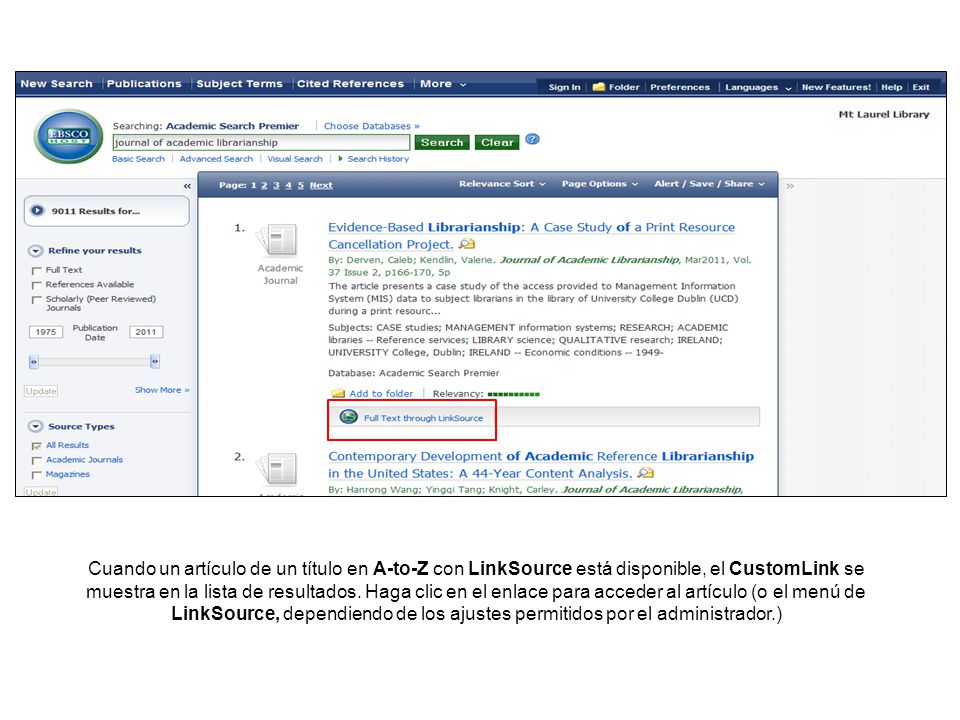This screenshot has width=960, height=720.
Task: Click Basic Search link
Action: [x=138, y=159]
